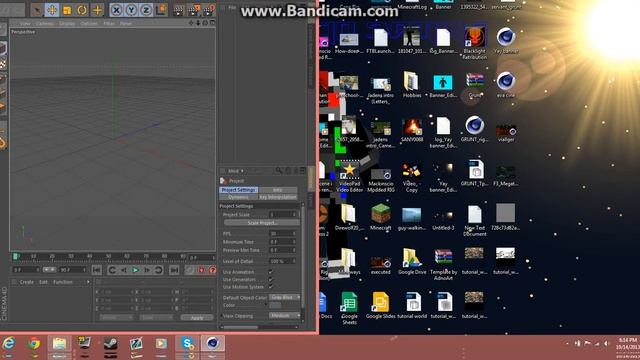This screenshot has width=640, height=360.
Task: Open the material manager Function menu
Action: pos(63,282)
